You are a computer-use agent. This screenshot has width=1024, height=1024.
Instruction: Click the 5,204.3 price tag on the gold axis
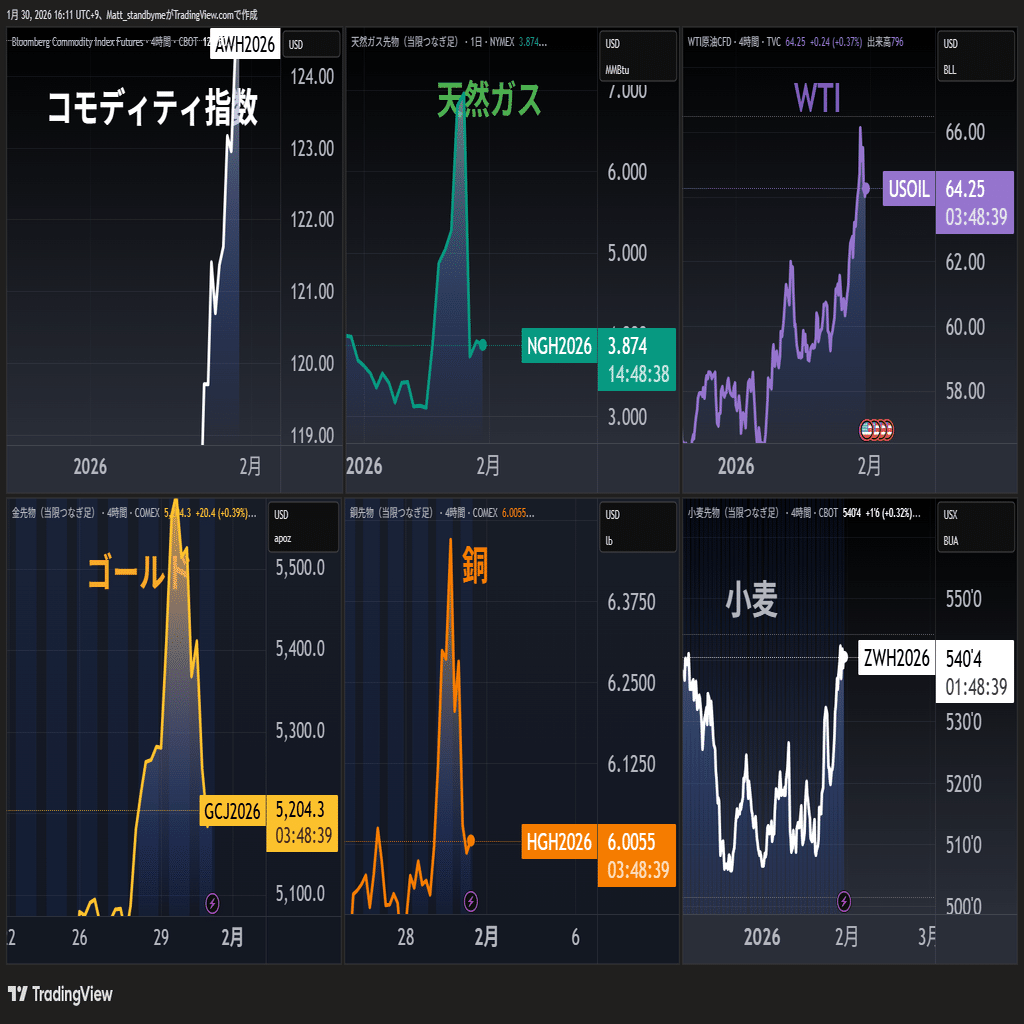point(302,823)
